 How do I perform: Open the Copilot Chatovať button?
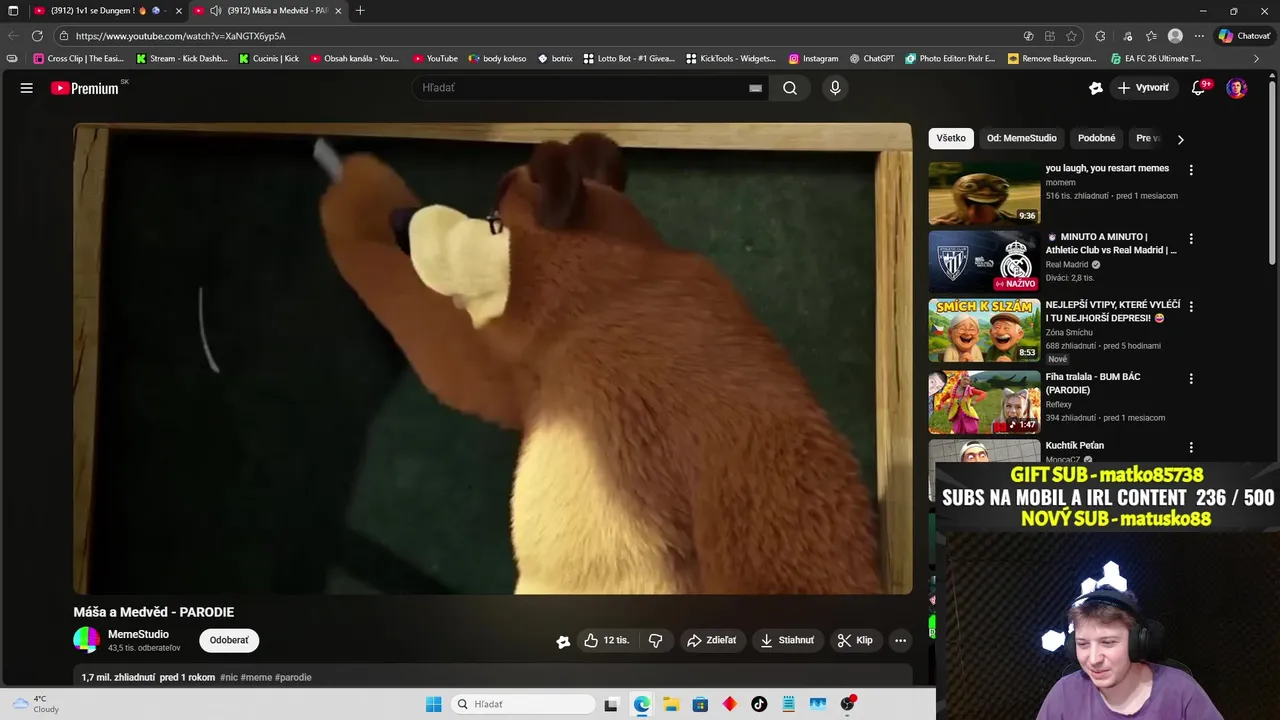coord(1244,36)
